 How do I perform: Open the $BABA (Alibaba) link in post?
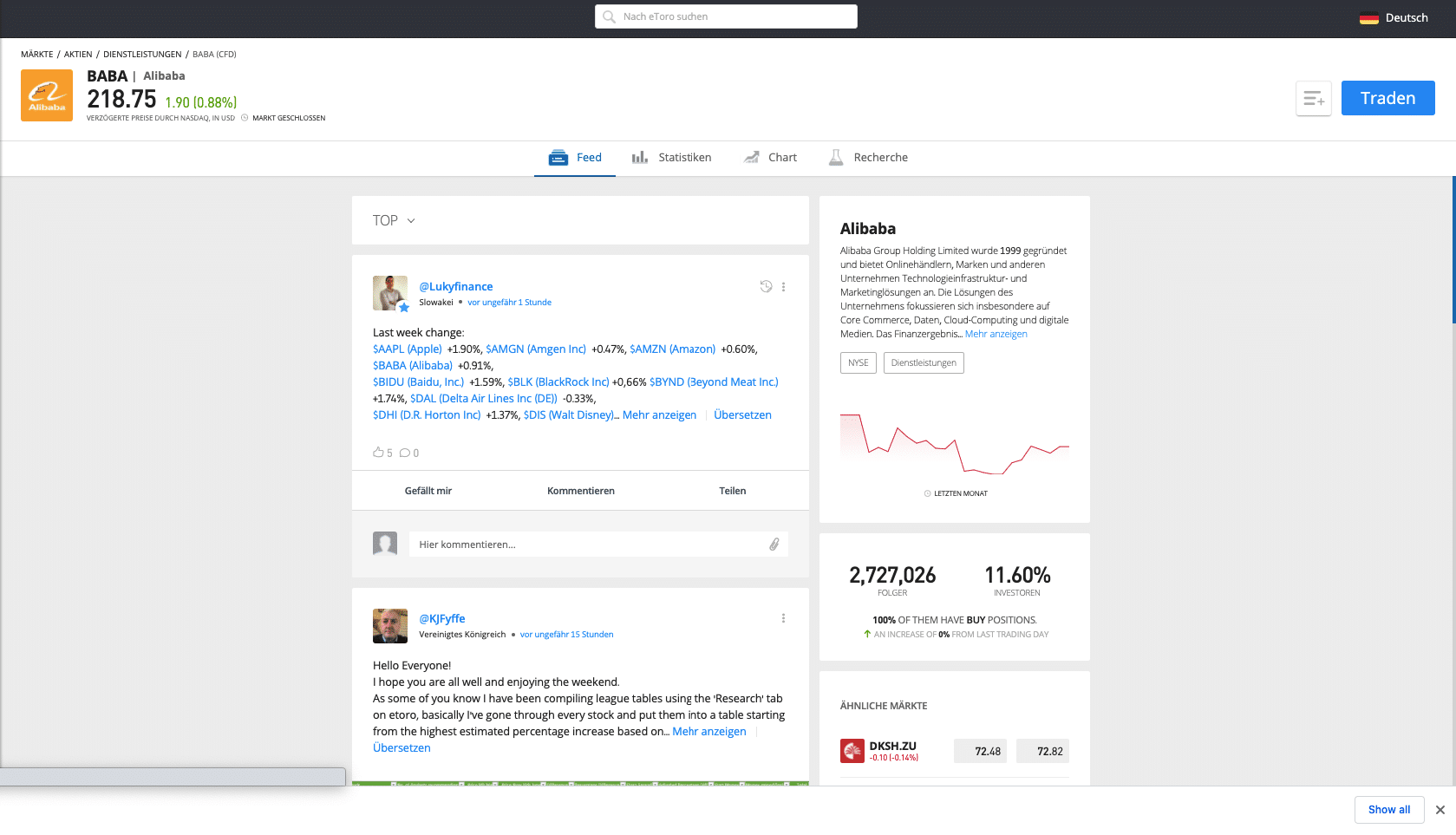pyautogui.click(x=413, y=365)
